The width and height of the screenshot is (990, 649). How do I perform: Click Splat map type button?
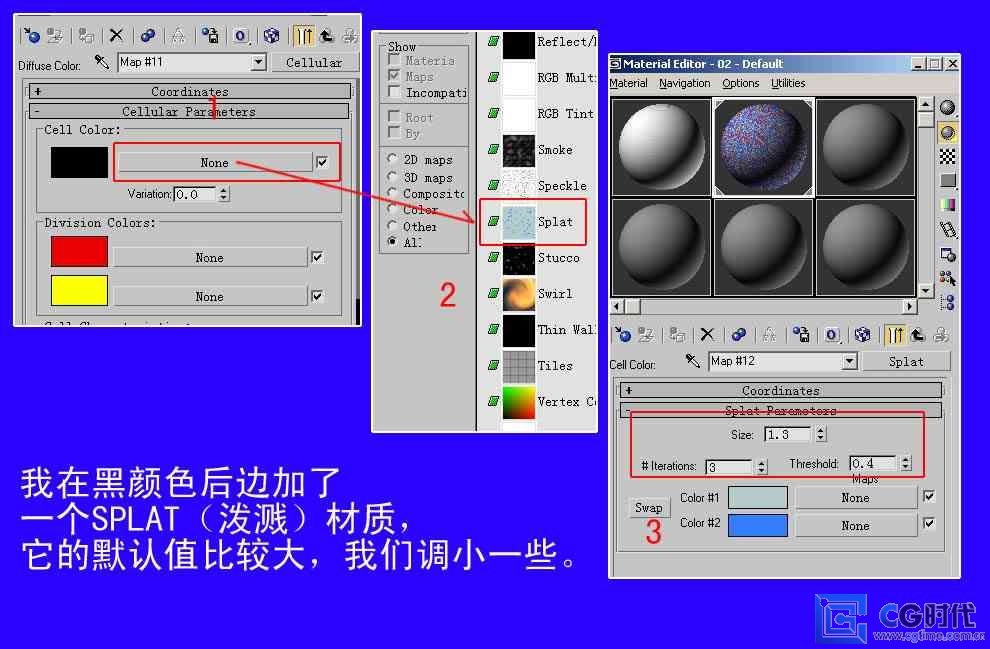906,361
